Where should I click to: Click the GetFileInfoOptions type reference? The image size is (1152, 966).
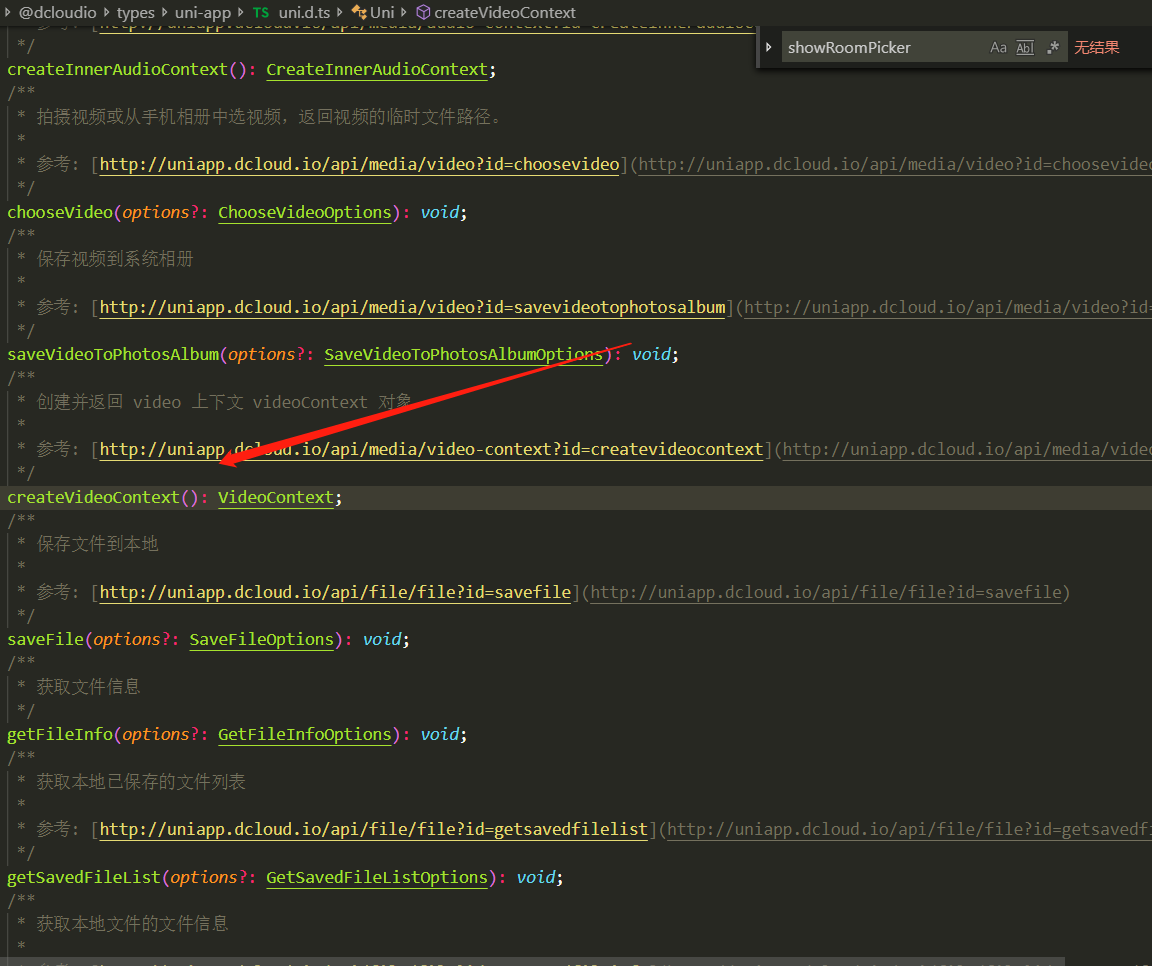(x=305, y=735)
